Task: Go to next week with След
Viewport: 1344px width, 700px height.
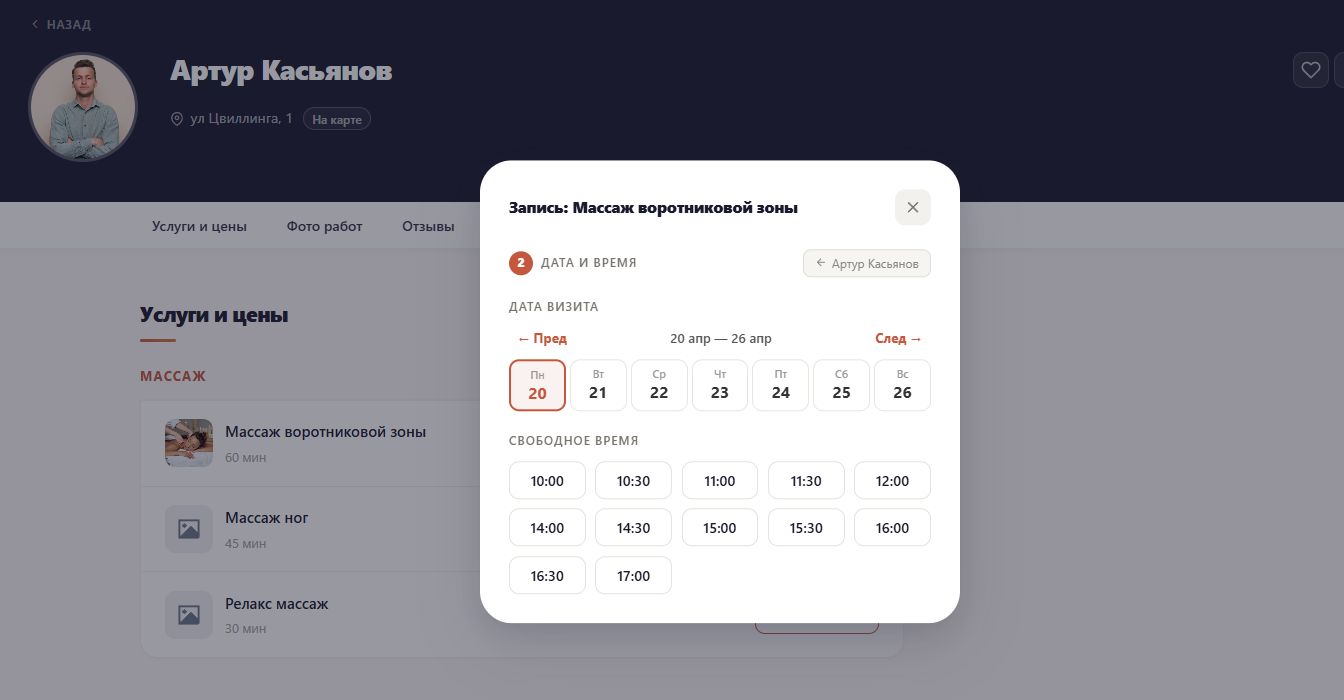Action: coord(898,338)
